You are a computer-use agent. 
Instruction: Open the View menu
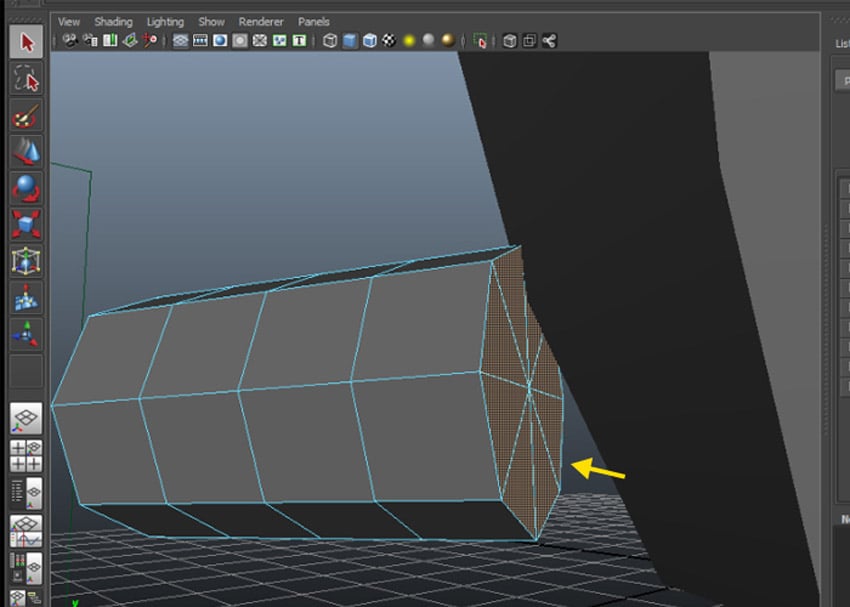click(x=69, y=21)
